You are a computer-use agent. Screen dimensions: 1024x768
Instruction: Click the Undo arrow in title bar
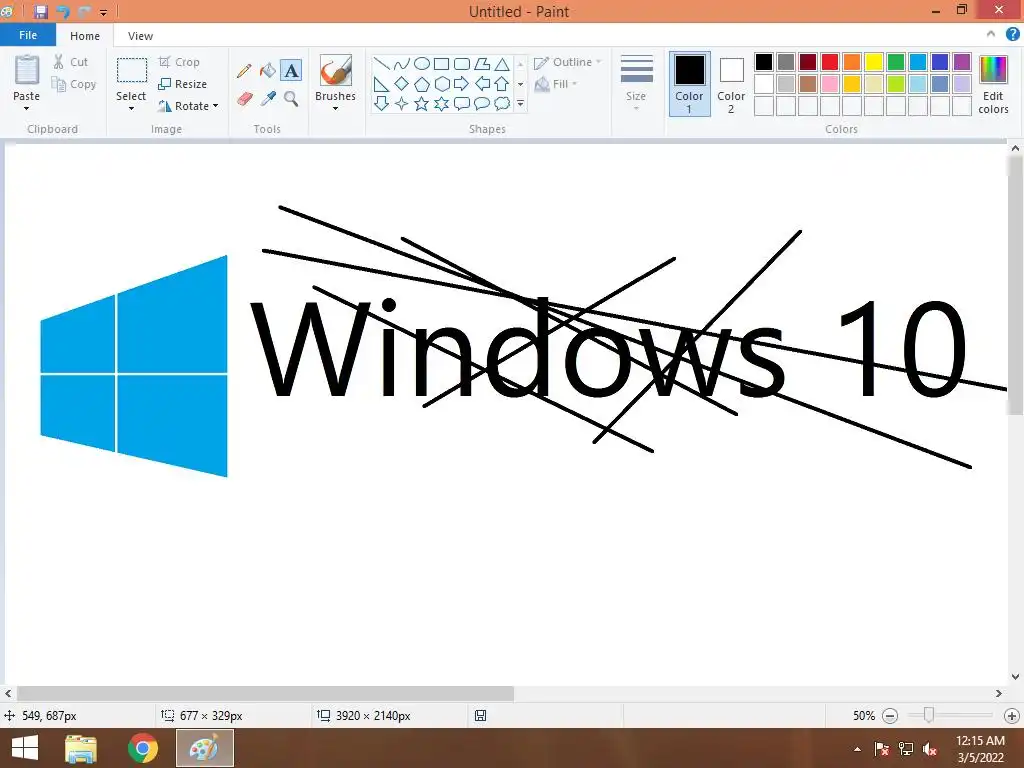63,11
